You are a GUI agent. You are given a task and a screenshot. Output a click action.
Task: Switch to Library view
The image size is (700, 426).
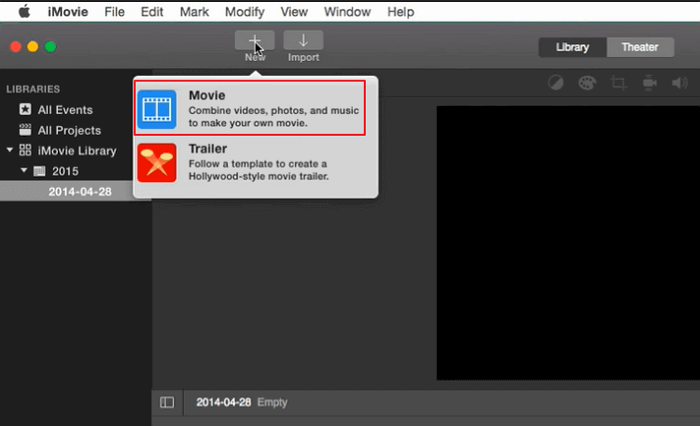coord(572,47)
